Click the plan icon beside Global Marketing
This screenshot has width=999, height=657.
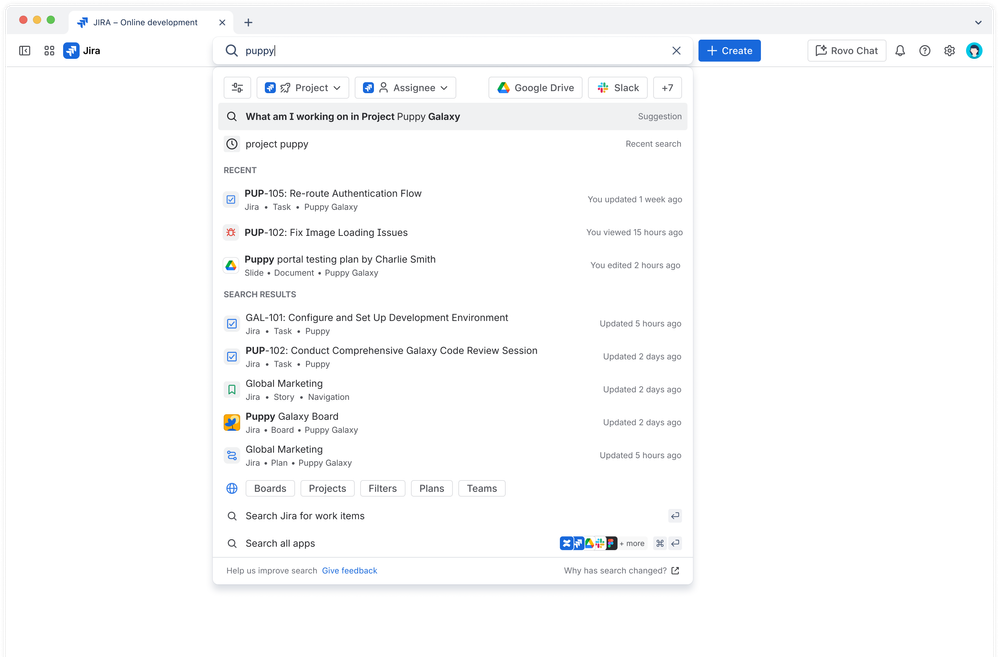point(232,456)
